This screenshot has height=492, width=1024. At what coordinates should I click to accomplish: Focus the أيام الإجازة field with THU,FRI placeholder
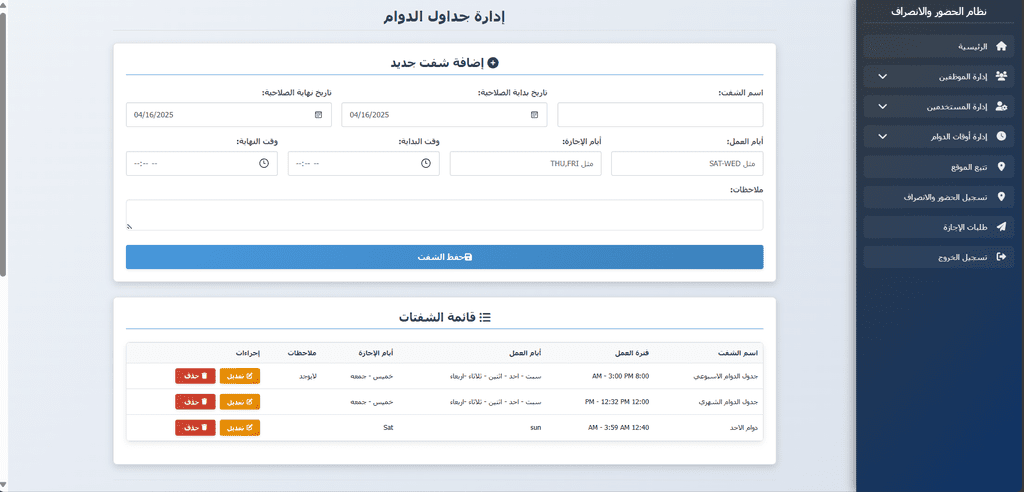coord(525,163)
